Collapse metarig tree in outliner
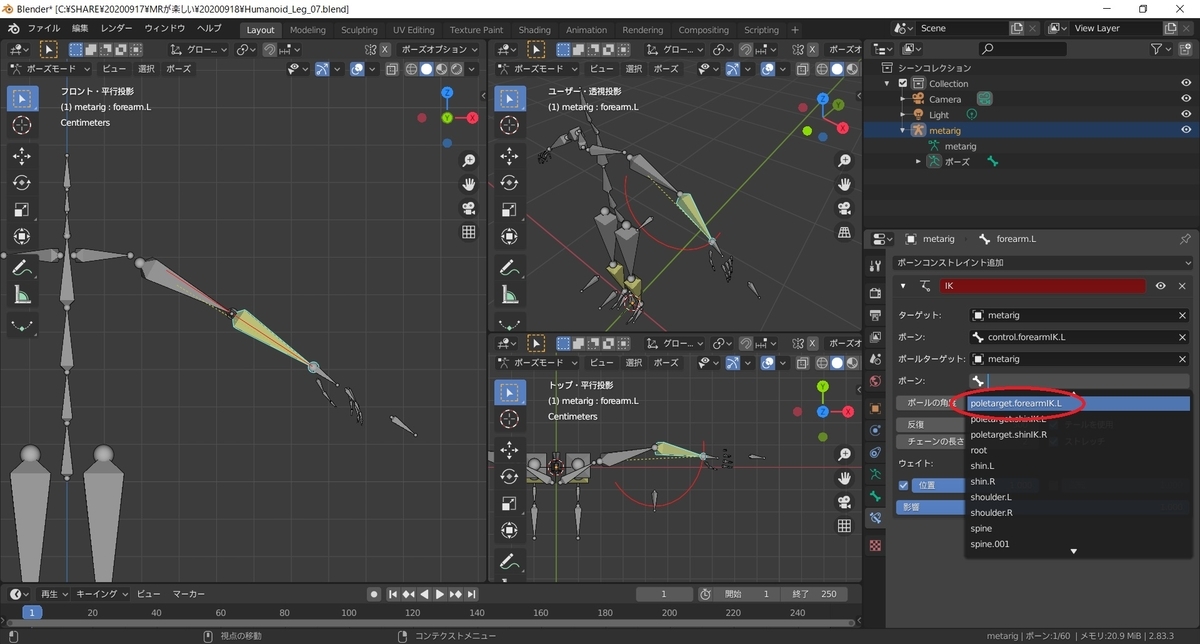Viewport: 1200px width, 644px height. pyautogui.click(x=903, y=130)
